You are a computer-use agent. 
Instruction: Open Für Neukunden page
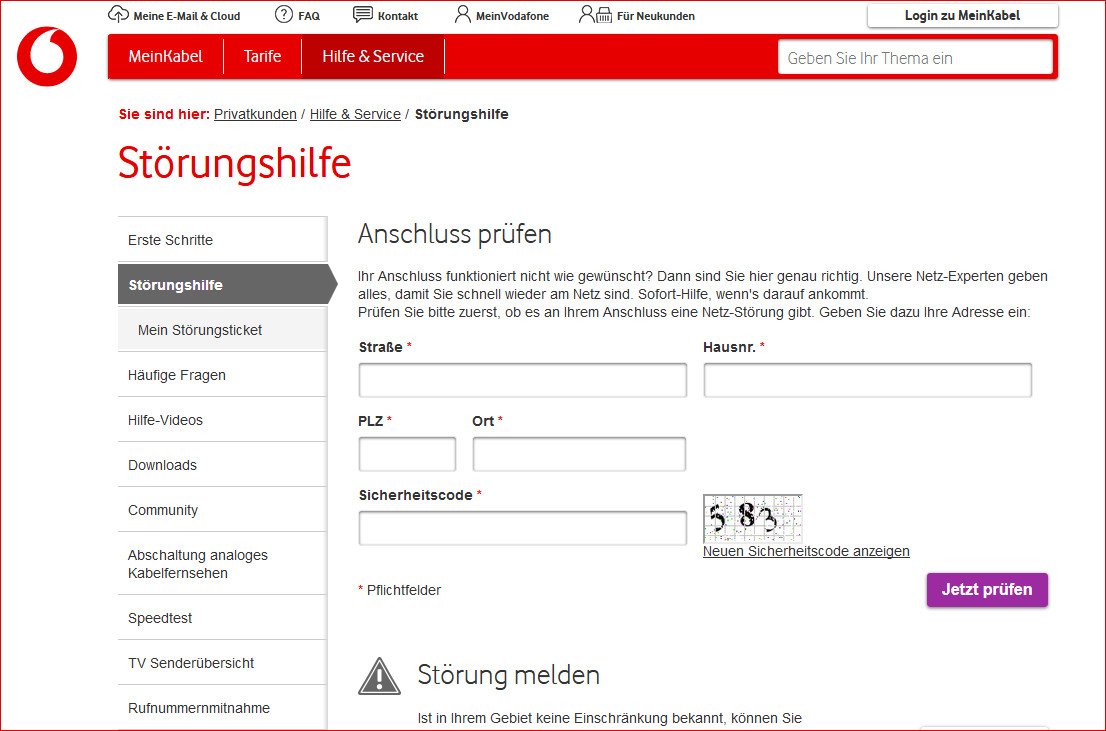(656, 16)
